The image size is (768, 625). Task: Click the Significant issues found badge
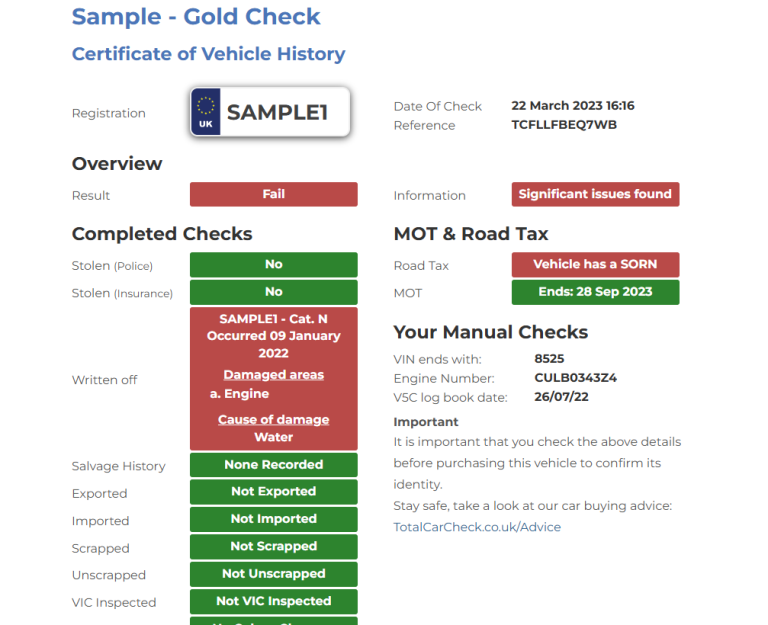pyautogui.click(x=595, y=195)
